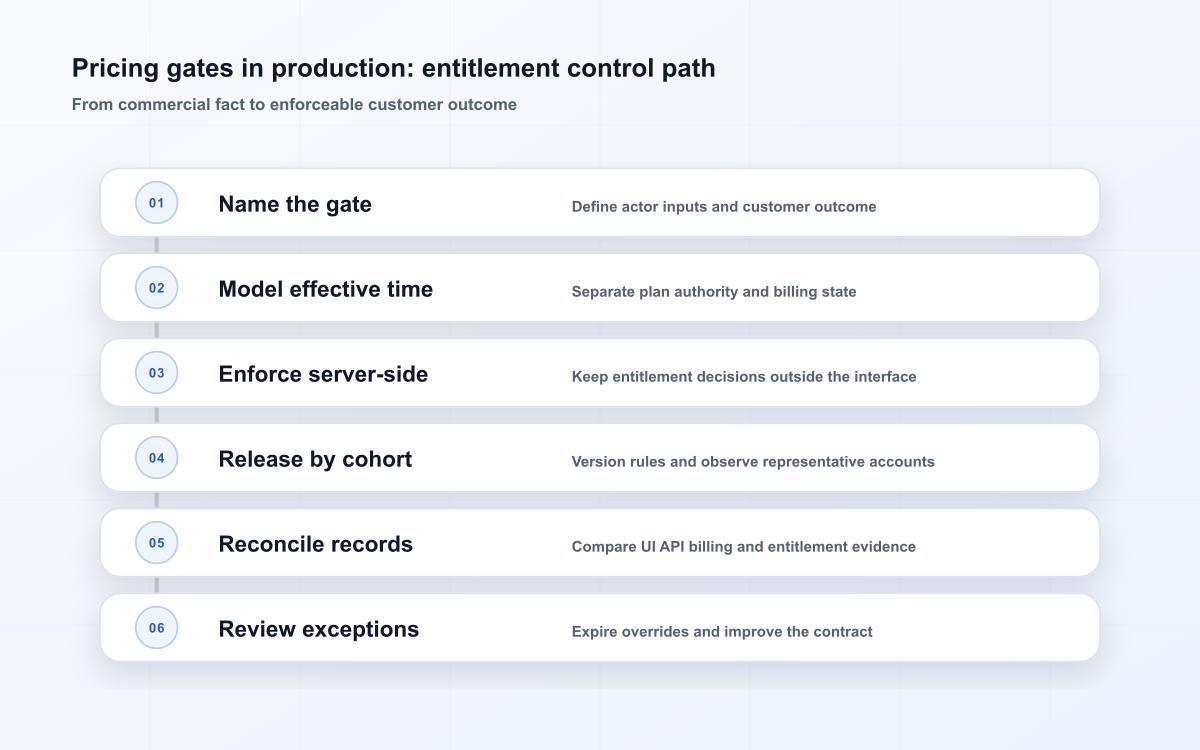Select "Compare UI API billing and entitlement evidence"
Viewport: 1200px width, 750px height.
pos(744,547)
